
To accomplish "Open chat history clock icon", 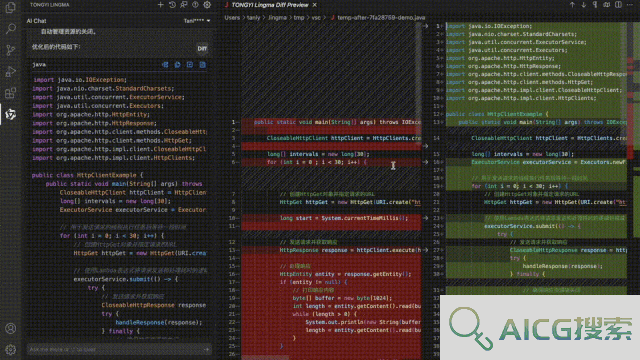I will click(x=172, y=5).
